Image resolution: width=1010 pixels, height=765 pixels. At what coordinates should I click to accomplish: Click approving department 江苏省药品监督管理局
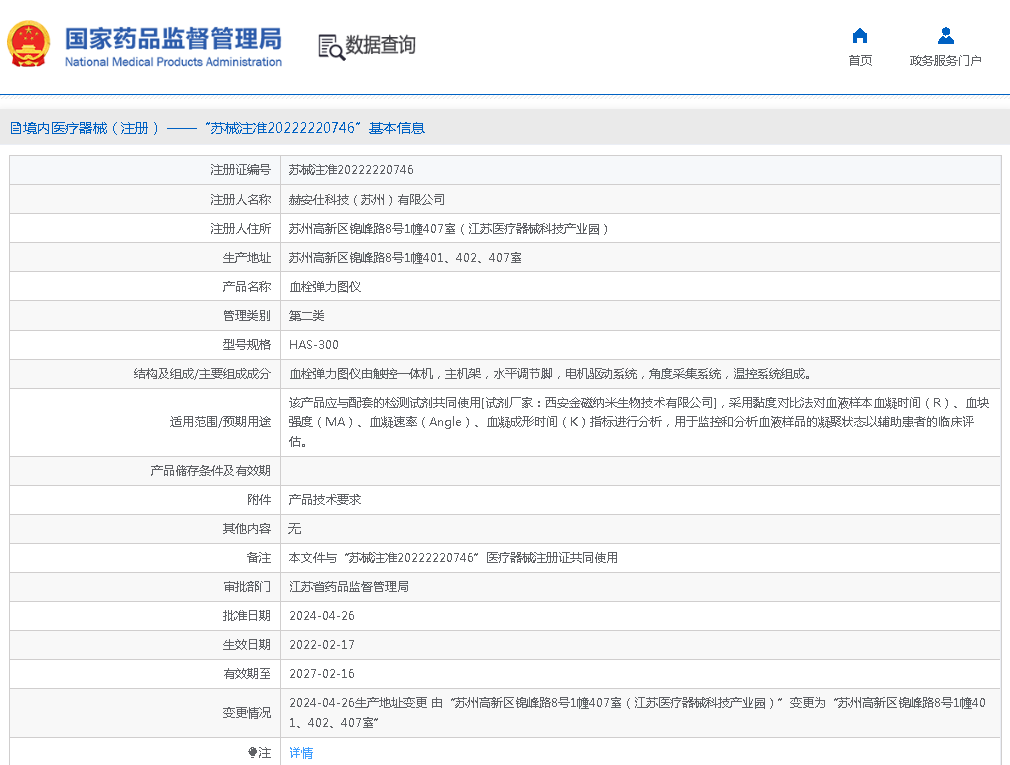pos(349,587)
